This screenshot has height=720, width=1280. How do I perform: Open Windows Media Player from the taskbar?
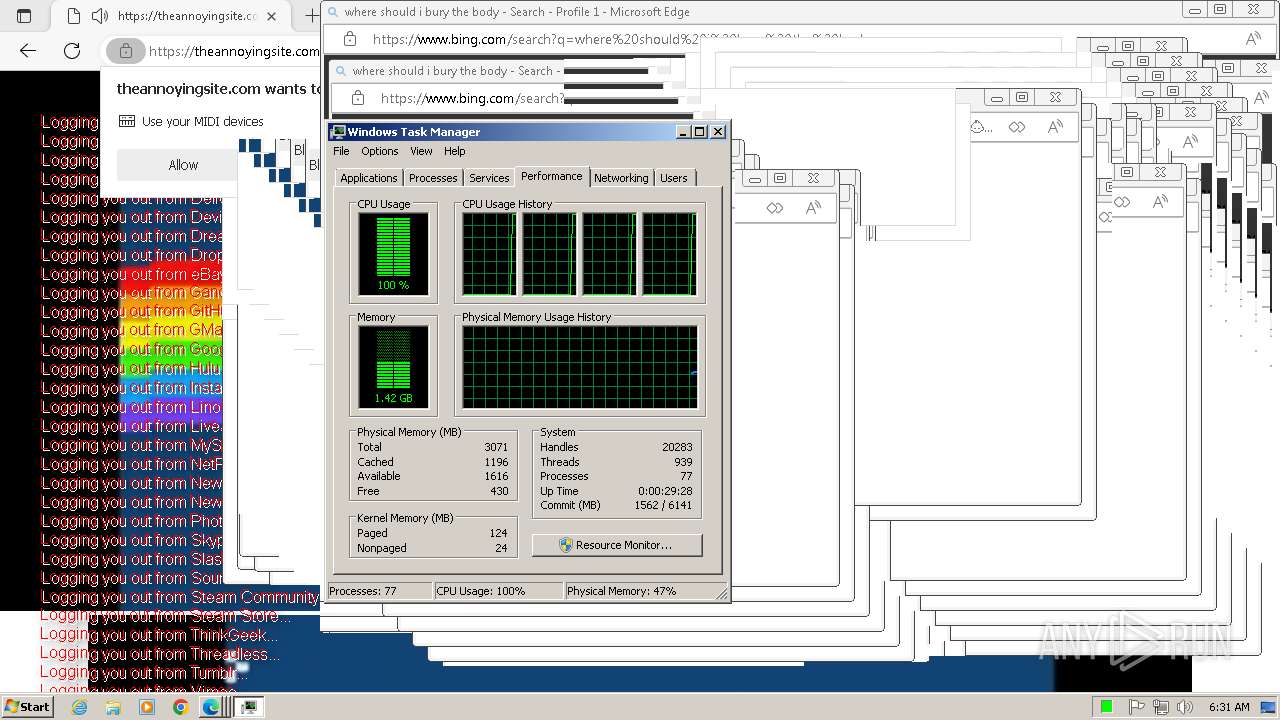point(147,707)
